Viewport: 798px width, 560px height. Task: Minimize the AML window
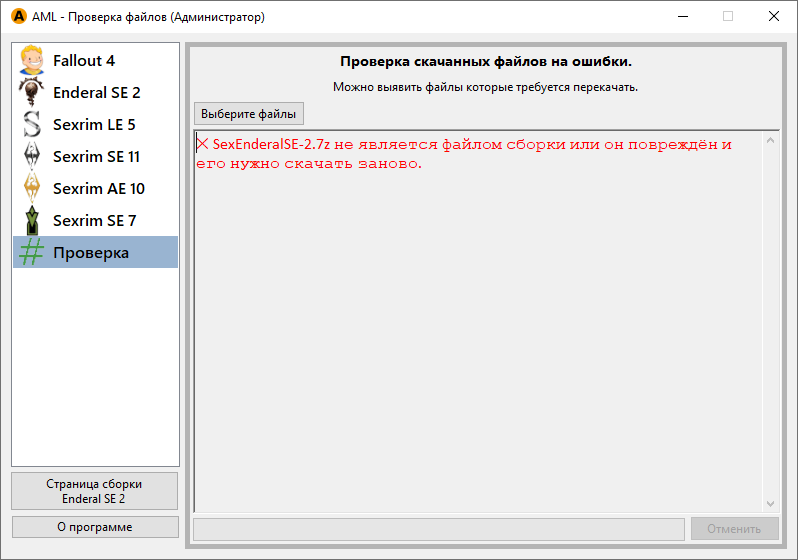(x=682, y=17)
